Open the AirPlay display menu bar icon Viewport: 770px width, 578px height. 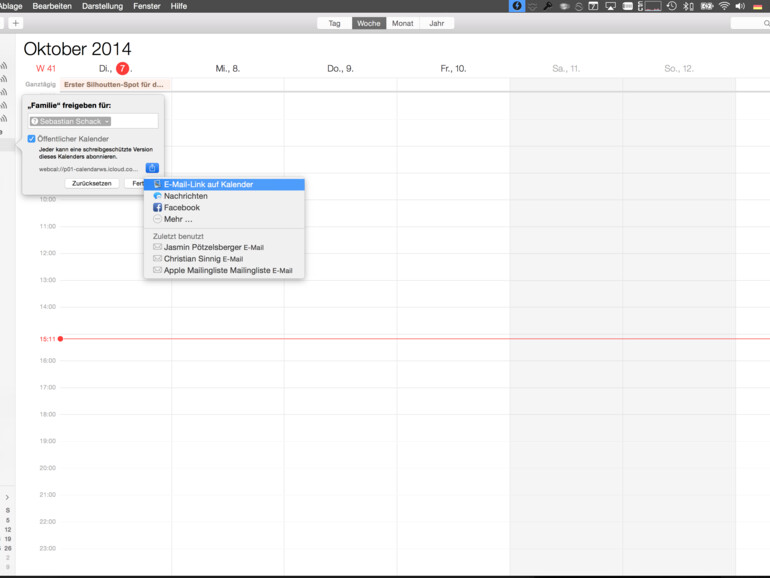[610, 6]
